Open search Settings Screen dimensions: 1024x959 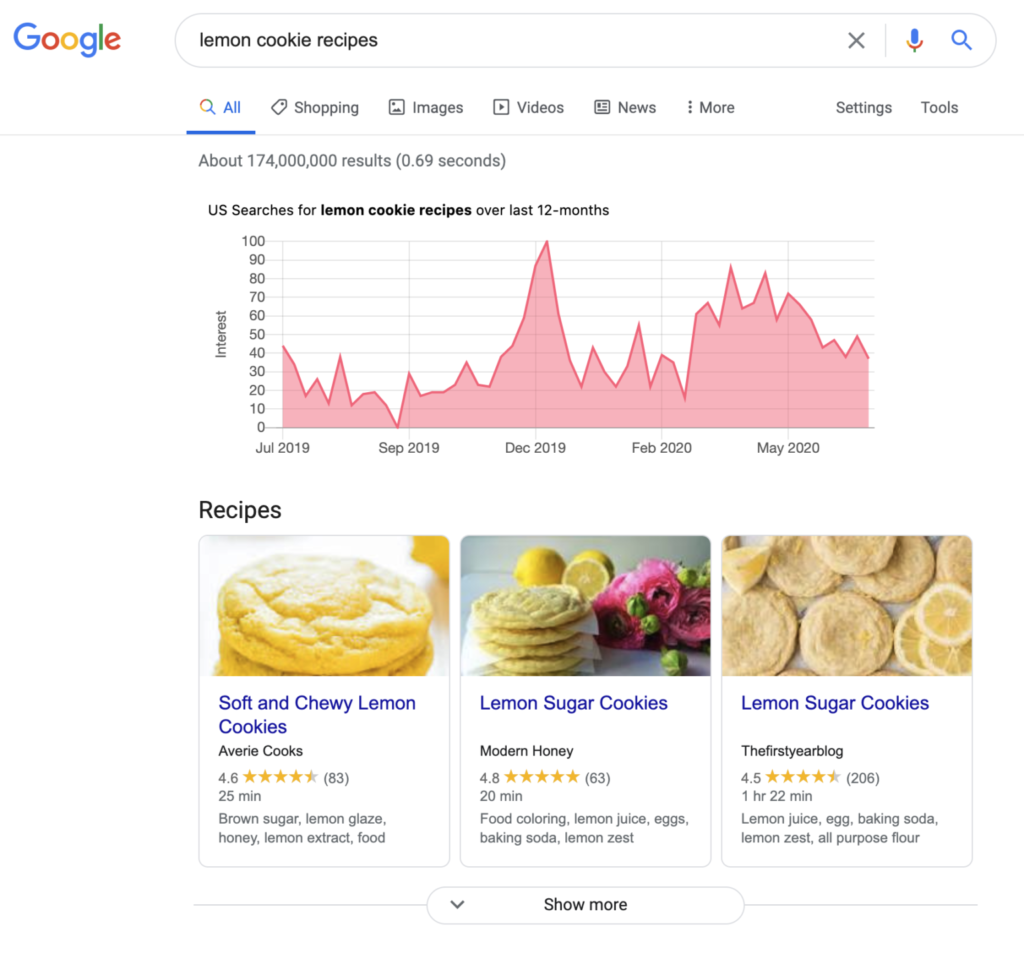click(x=863, y=107)
